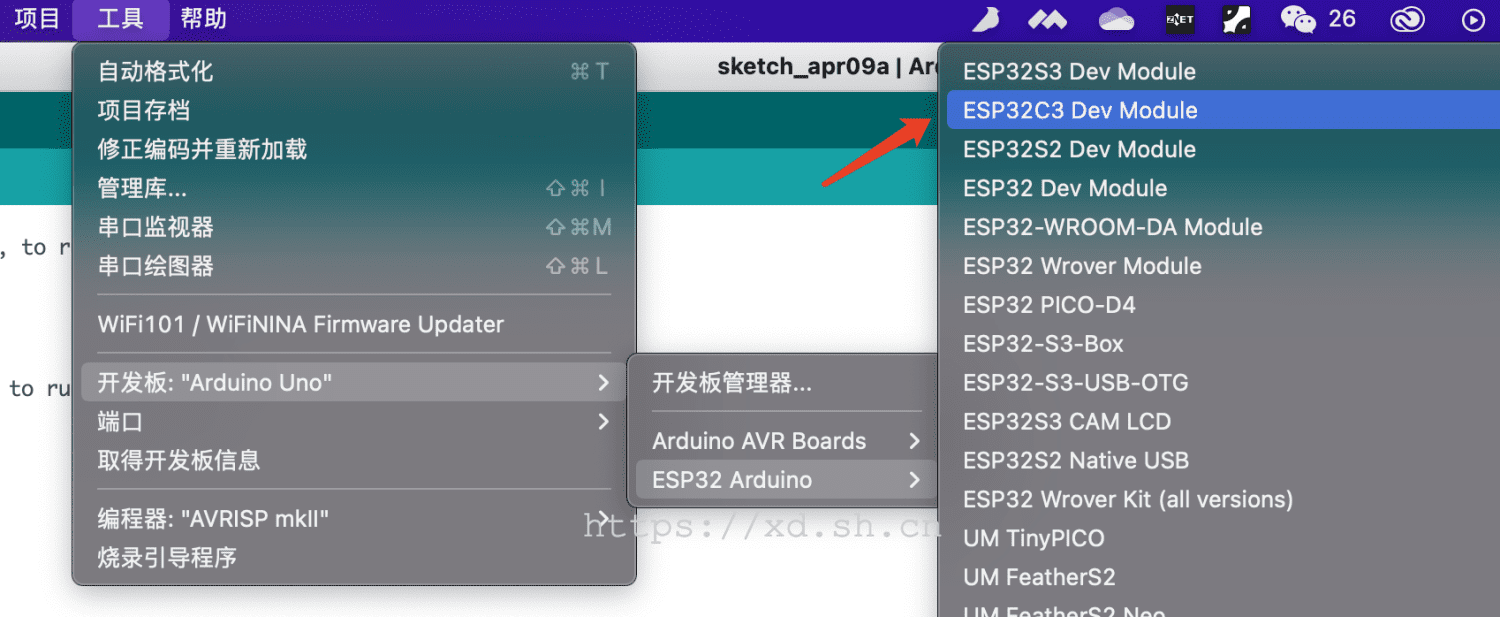Select ESP32 Wrover Kit (all versions)
The image size is (1500, 617).
(1223, 499)
